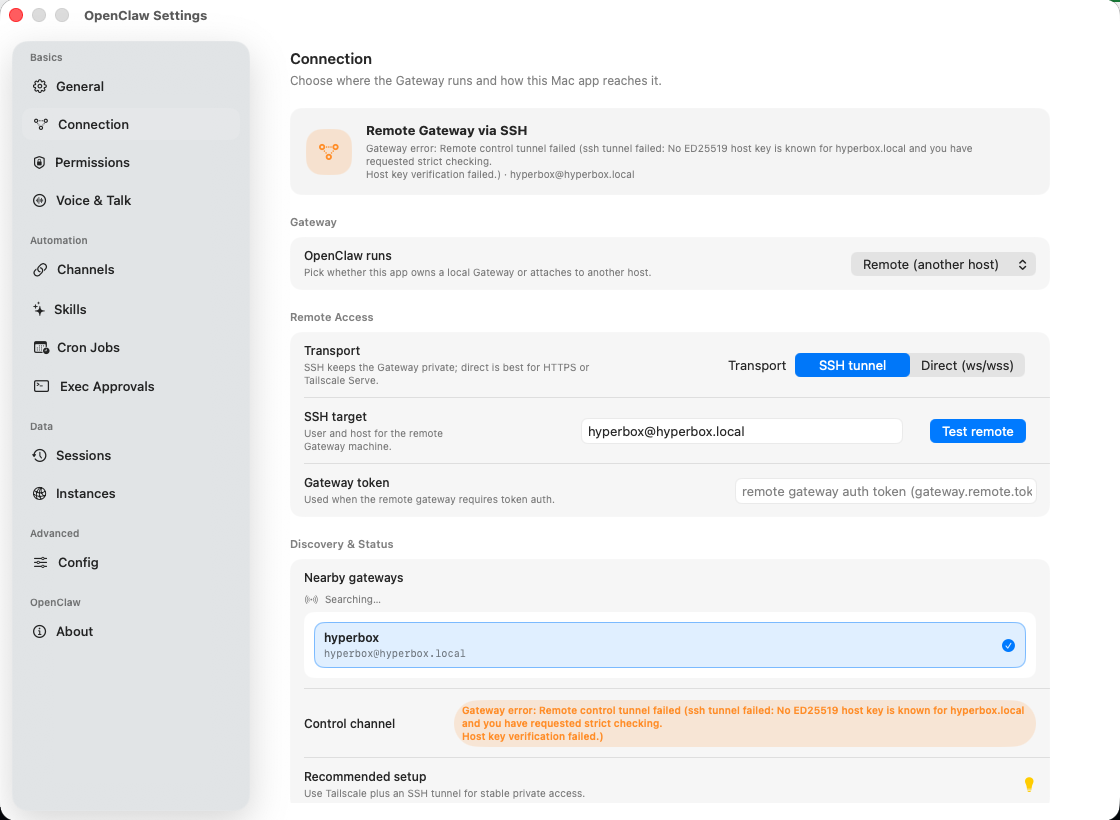Open the OpenClaw runs dropdown
1120x820 pixels.
943,264
